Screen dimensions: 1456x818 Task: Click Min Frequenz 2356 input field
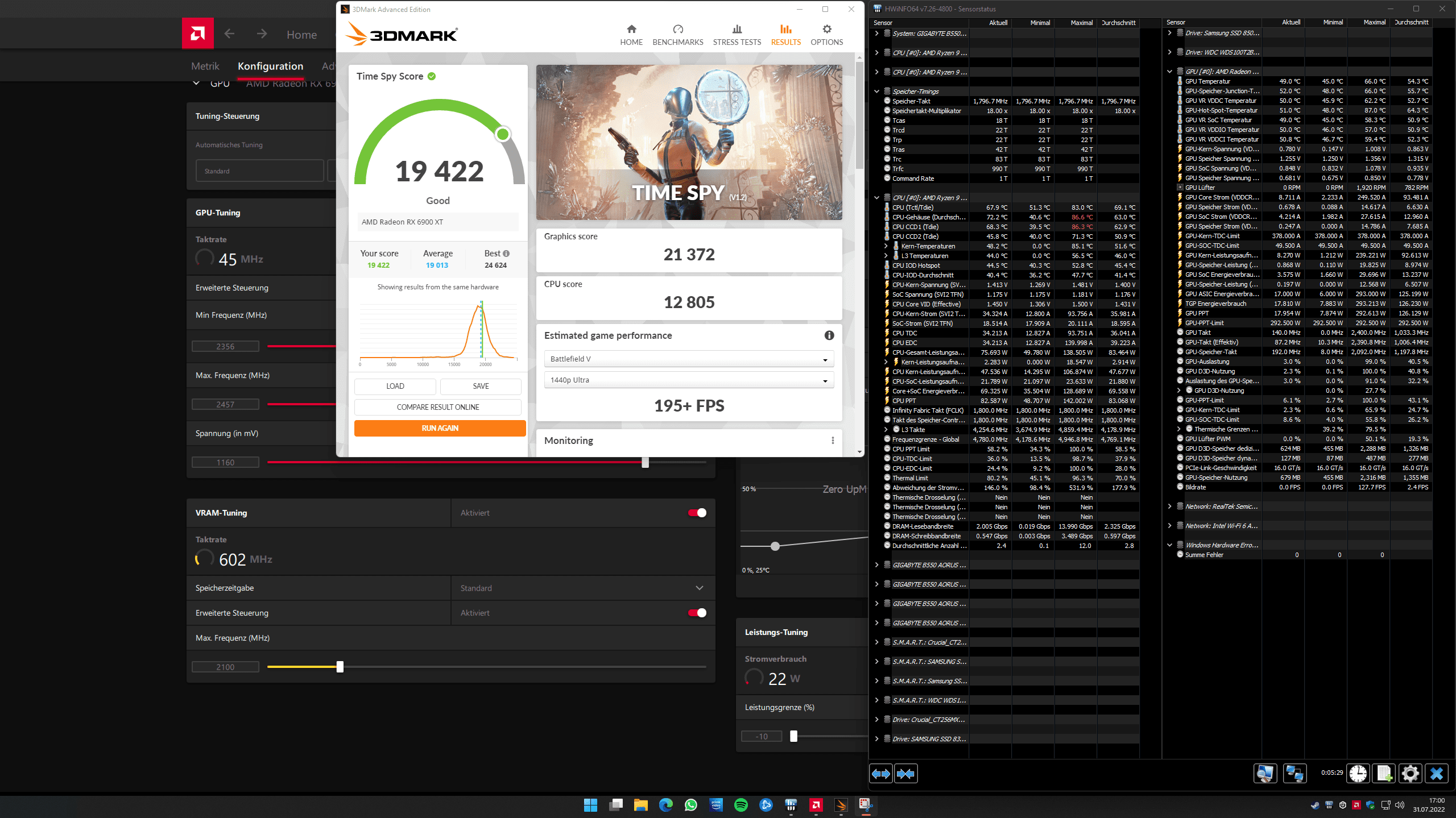coord(225,346)
